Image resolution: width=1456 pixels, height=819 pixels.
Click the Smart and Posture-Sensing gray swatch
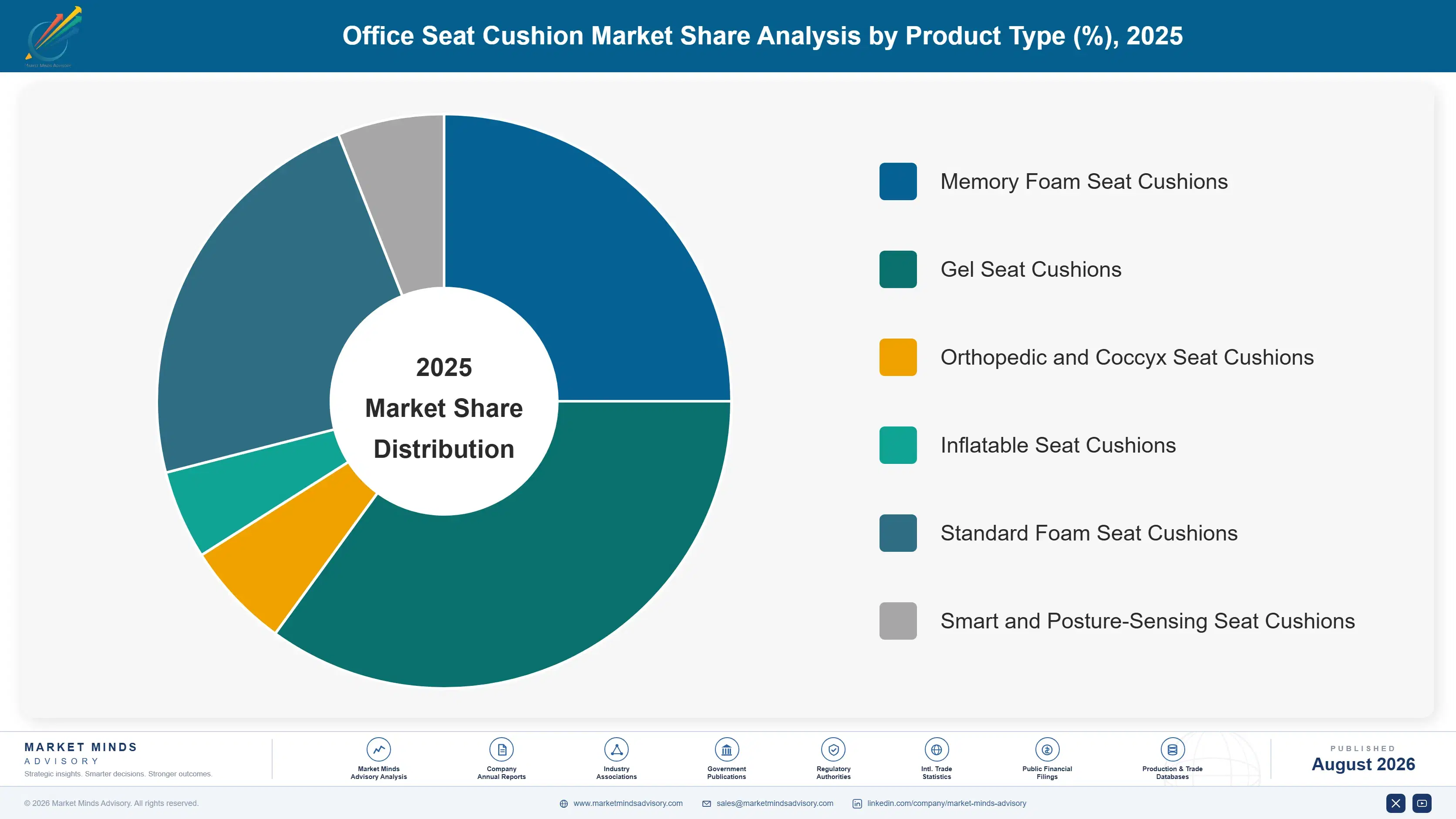897,621
